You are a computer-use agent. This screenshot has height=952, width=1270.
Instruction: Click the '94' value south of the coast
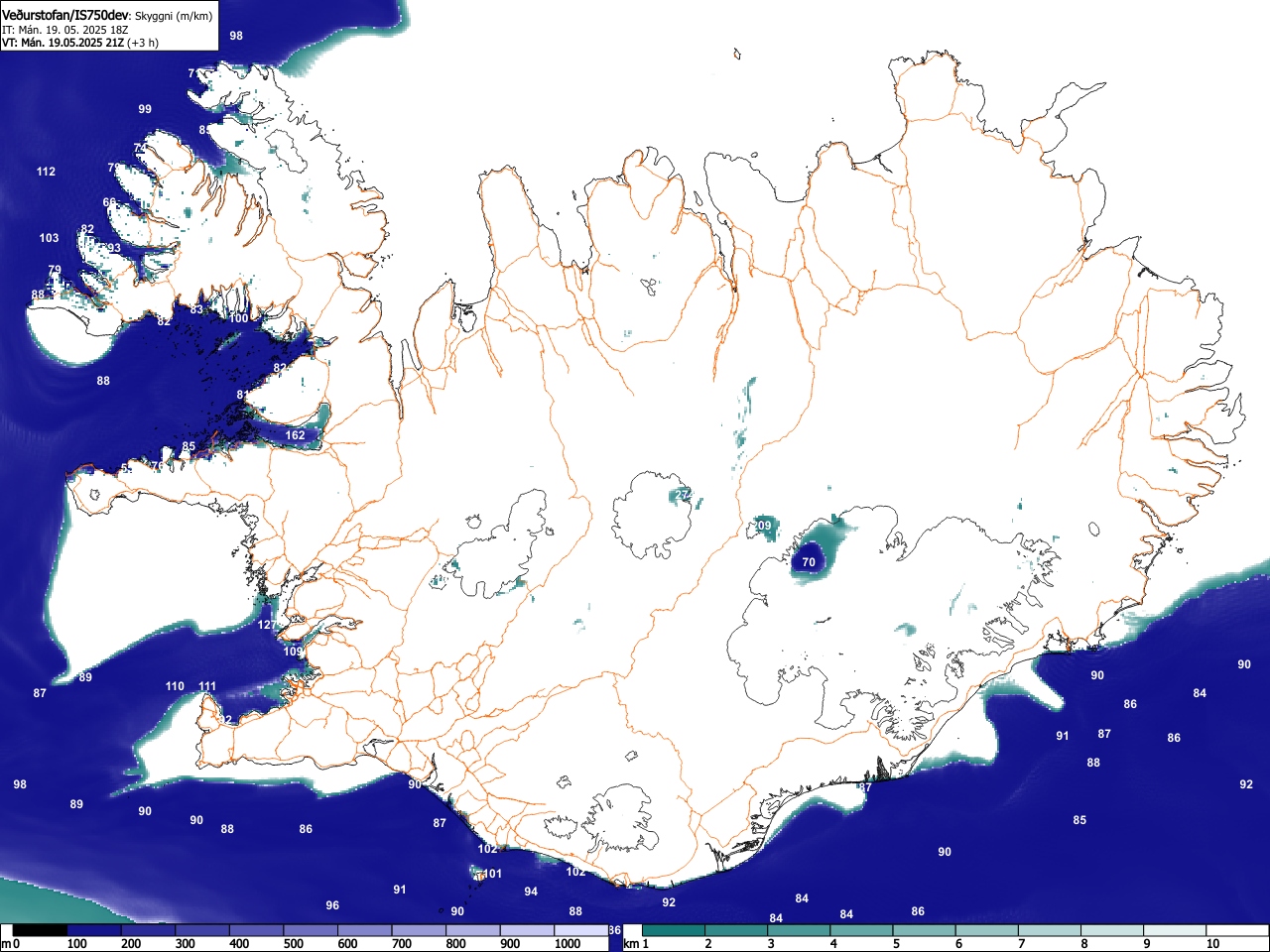531,892
